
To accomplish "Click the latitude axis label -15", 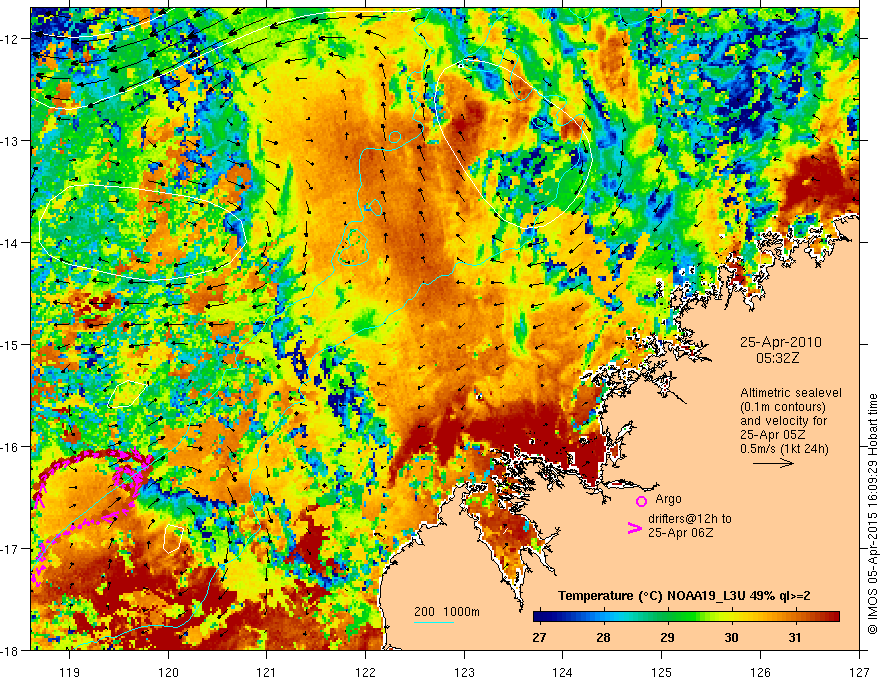I will click(11, 344).
